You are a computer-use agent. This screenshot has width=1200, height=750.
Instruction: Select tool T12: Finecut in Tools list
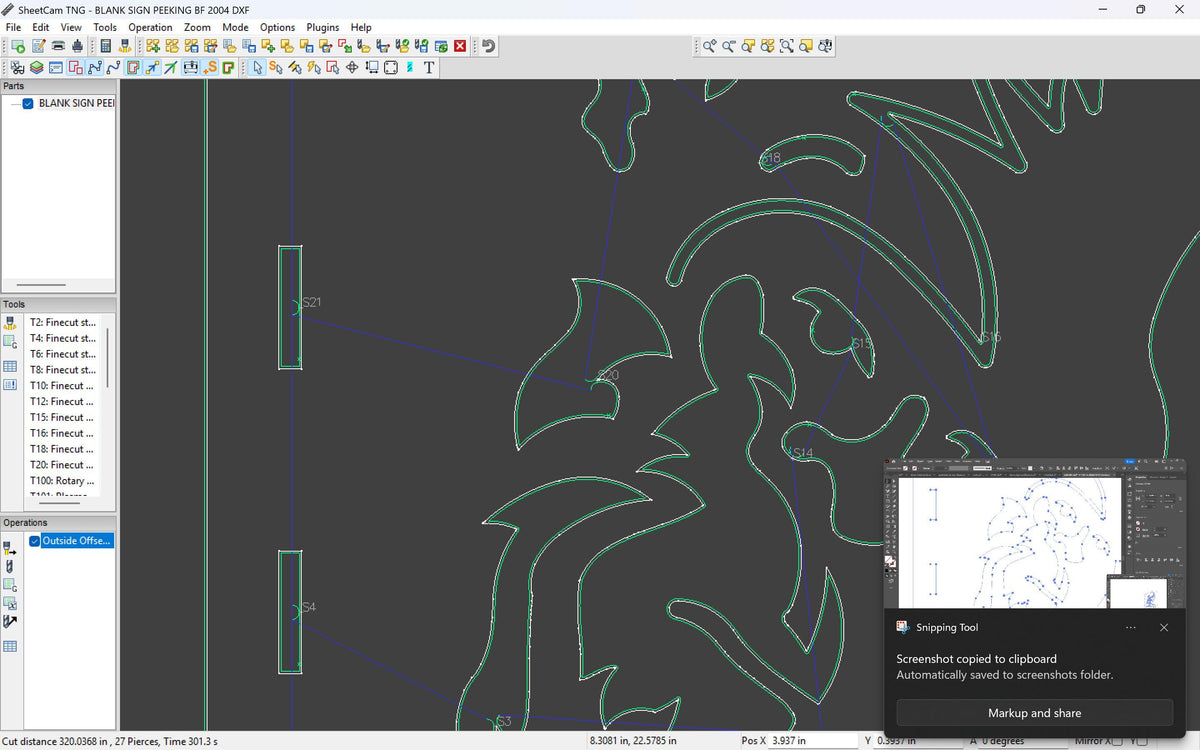(63, 402)
